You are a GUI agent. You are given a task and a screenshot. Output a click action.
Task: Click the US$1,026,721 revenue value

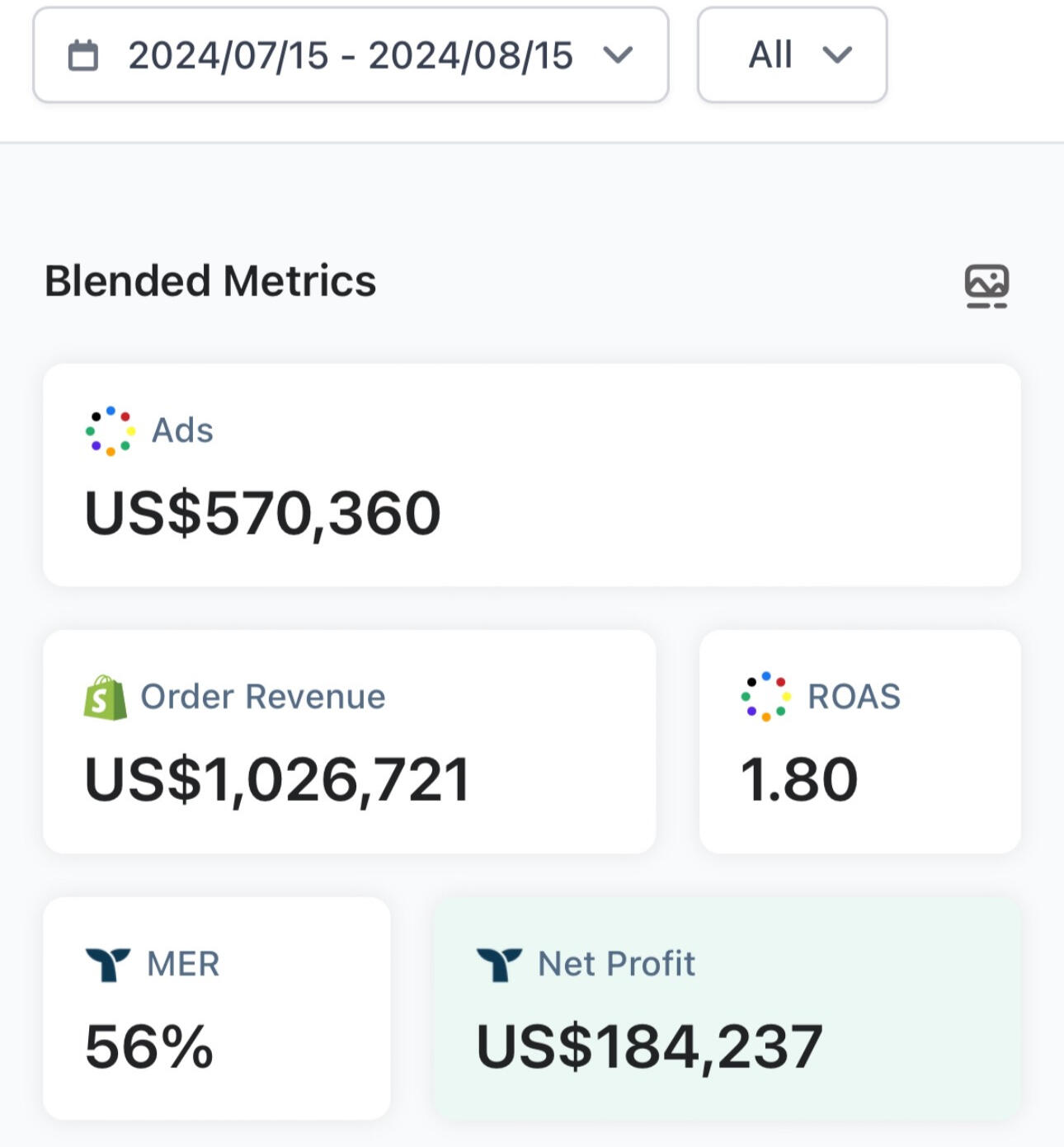pyautogui.click(x=278, y=780)
